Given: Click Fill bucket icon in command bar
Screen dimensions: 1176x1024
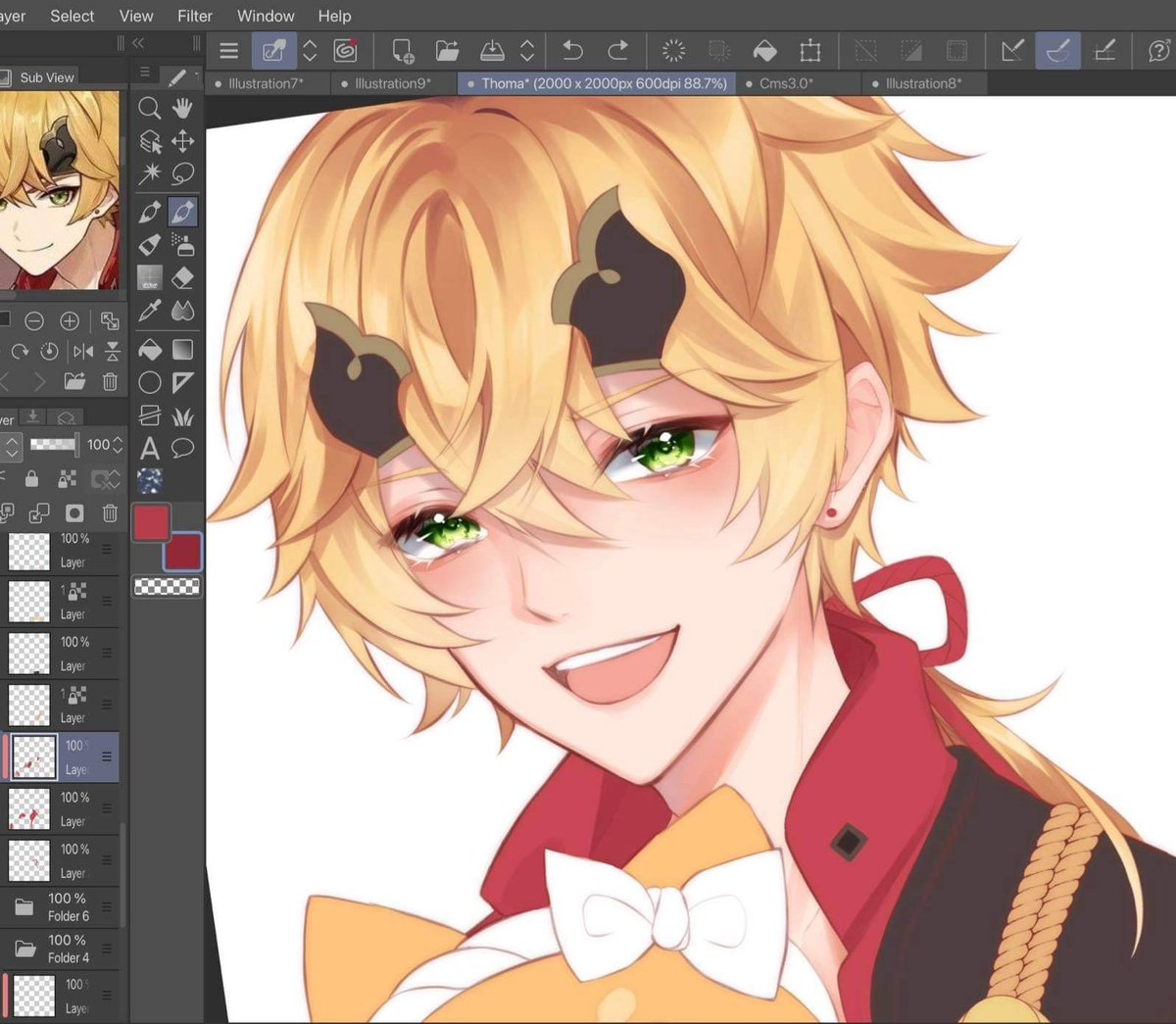Looking at the screenshot, I should click(764, 50).
